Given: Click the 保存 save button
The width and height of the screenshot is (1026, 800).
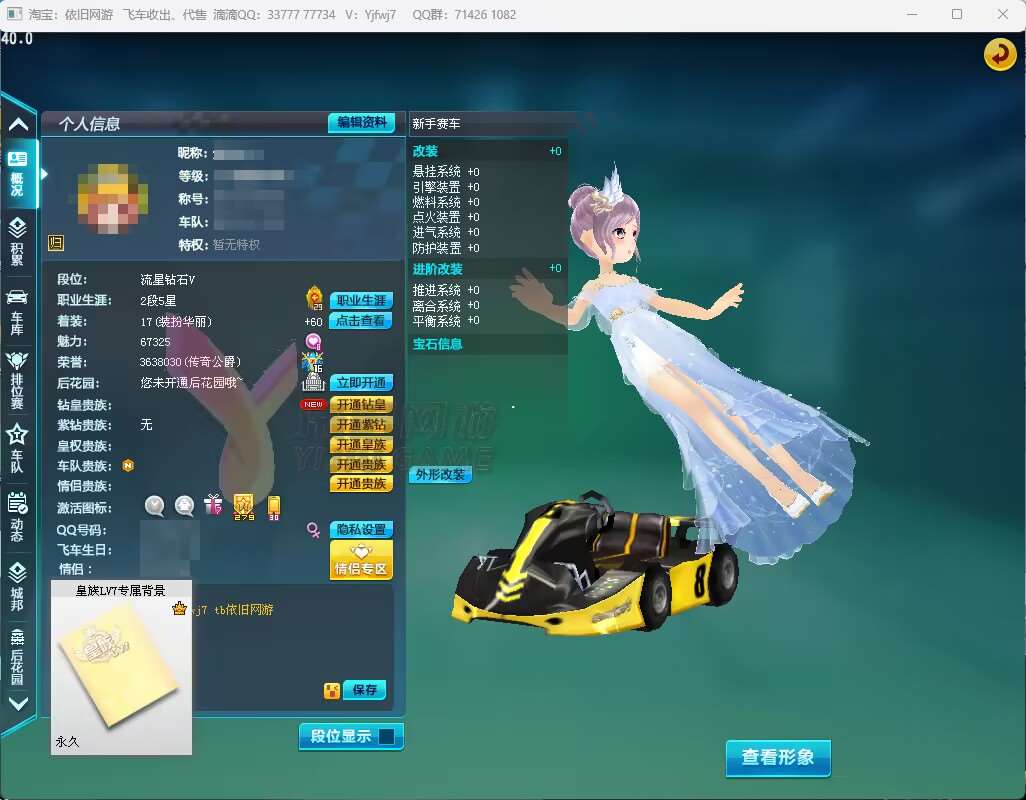Looking at the screenshot, I should pyautogui.click(x=364, y=689).
